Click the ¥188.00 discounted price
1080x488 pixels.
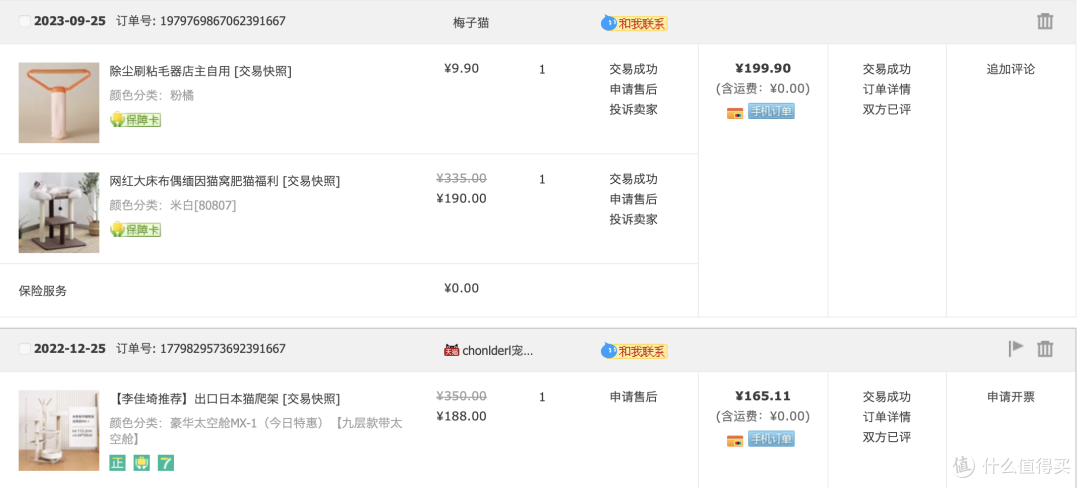pyautogui.click(x=461, y=416)
